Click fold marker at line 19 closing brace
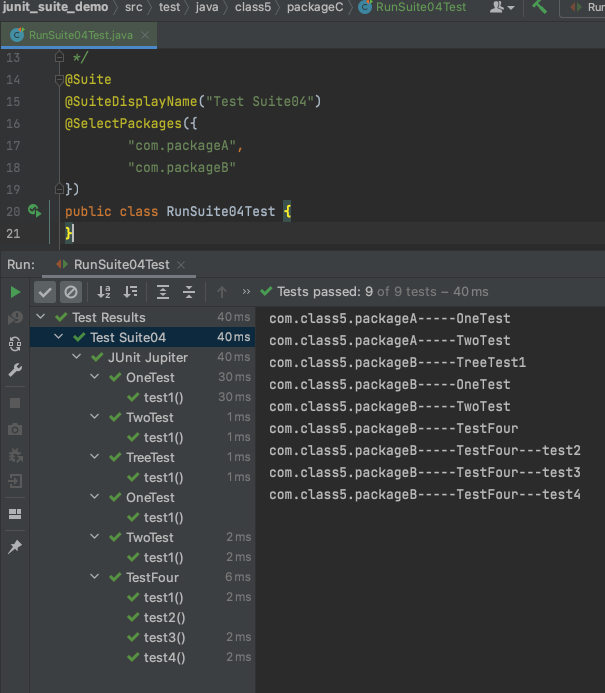 click(59, 189)
